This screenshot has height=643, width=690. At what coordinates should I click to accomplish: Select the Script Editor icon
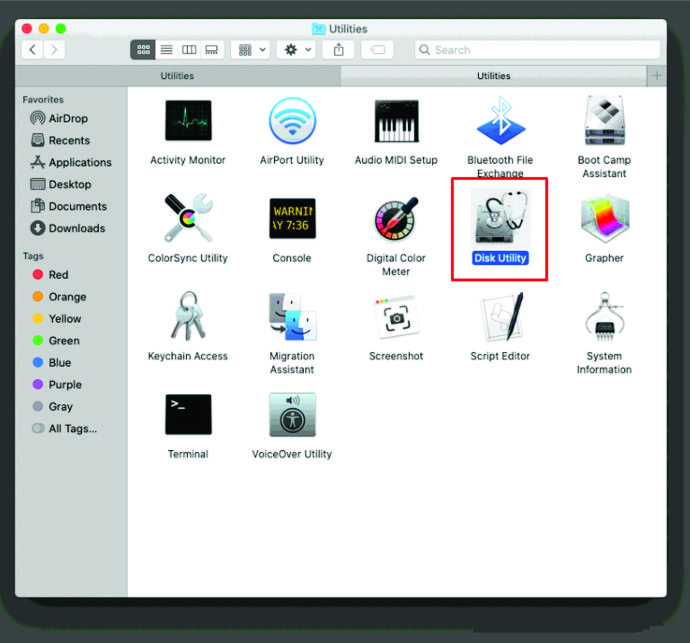click(502, 317)
